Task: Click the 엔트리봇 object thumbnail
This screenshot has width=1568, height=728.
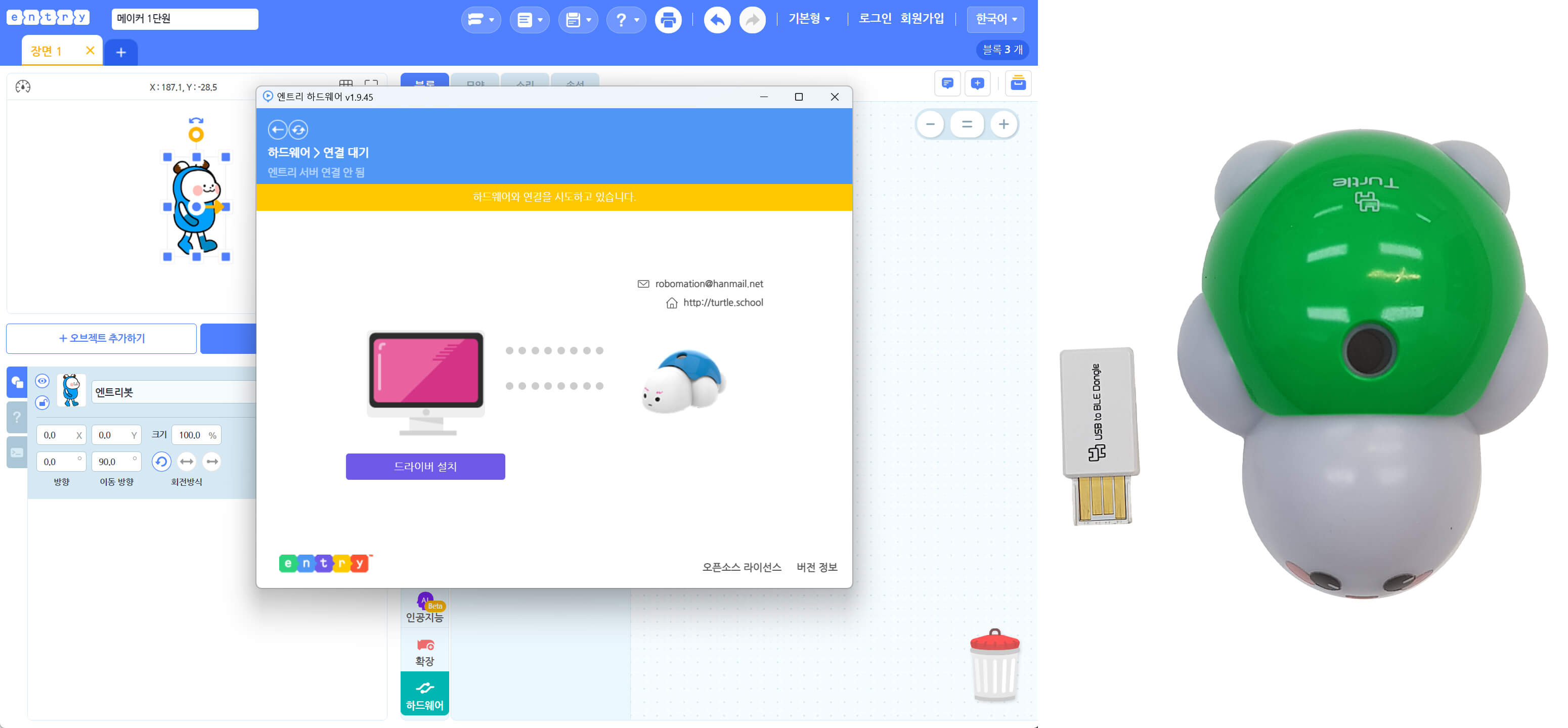Action: point(71,390)
